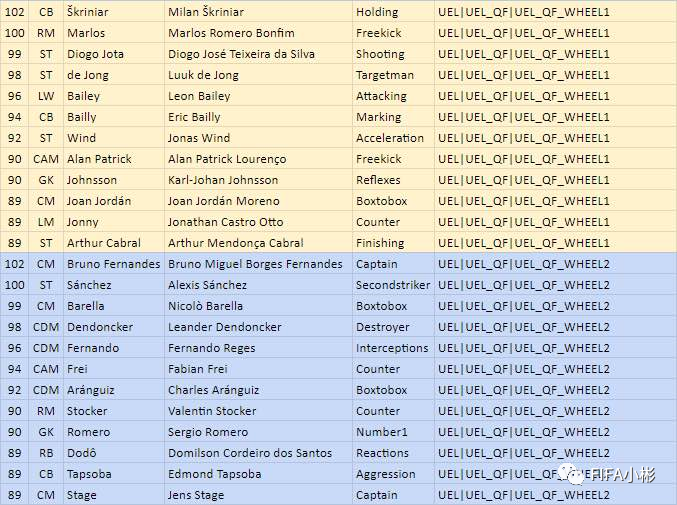Click the LW position cell for Bailey
The height and width of the screenshot is (505, 677).
click(x=46, y=96)
